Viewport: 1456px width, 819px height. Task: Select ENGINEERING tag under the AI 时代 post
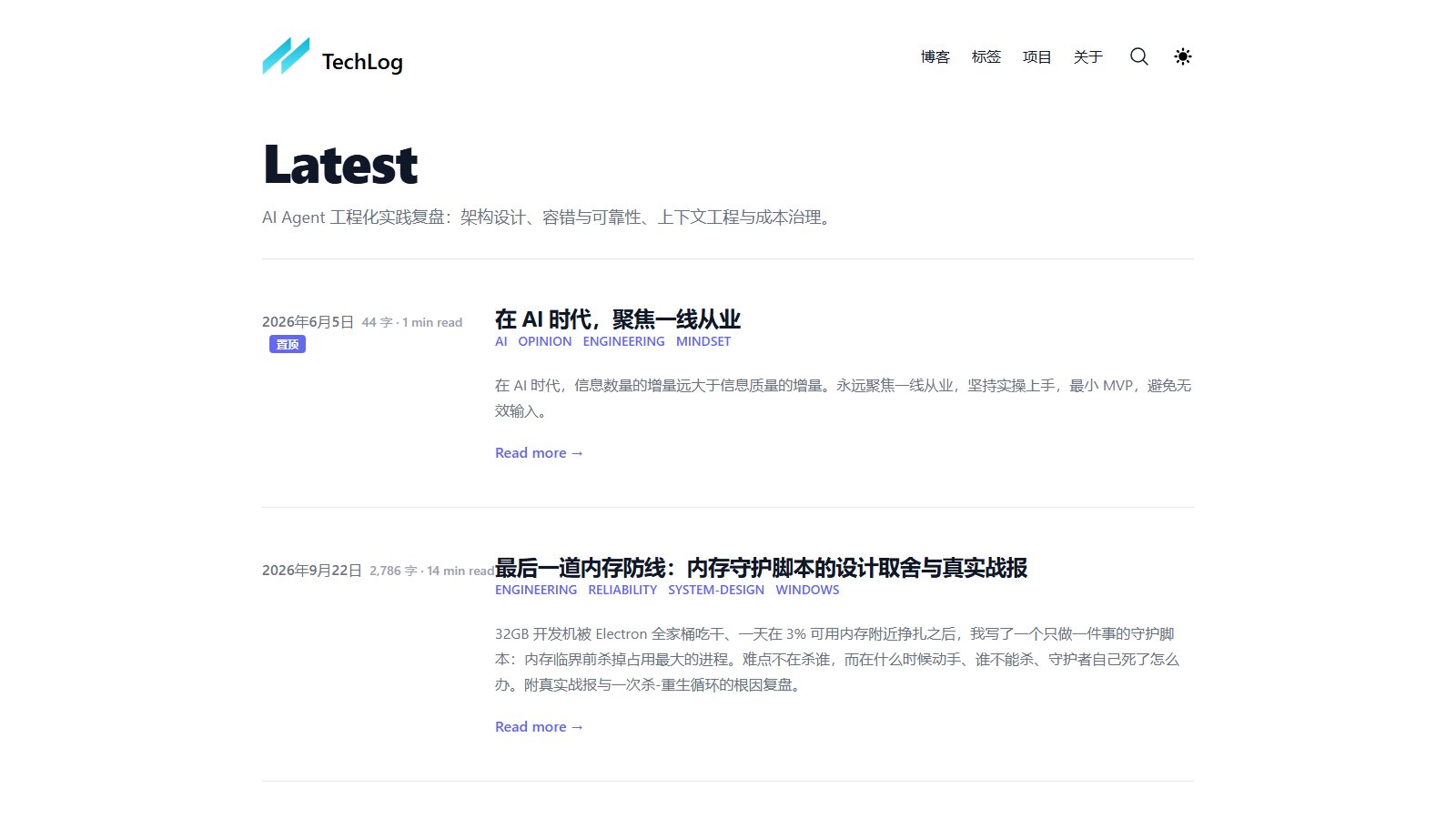point(624,341)
